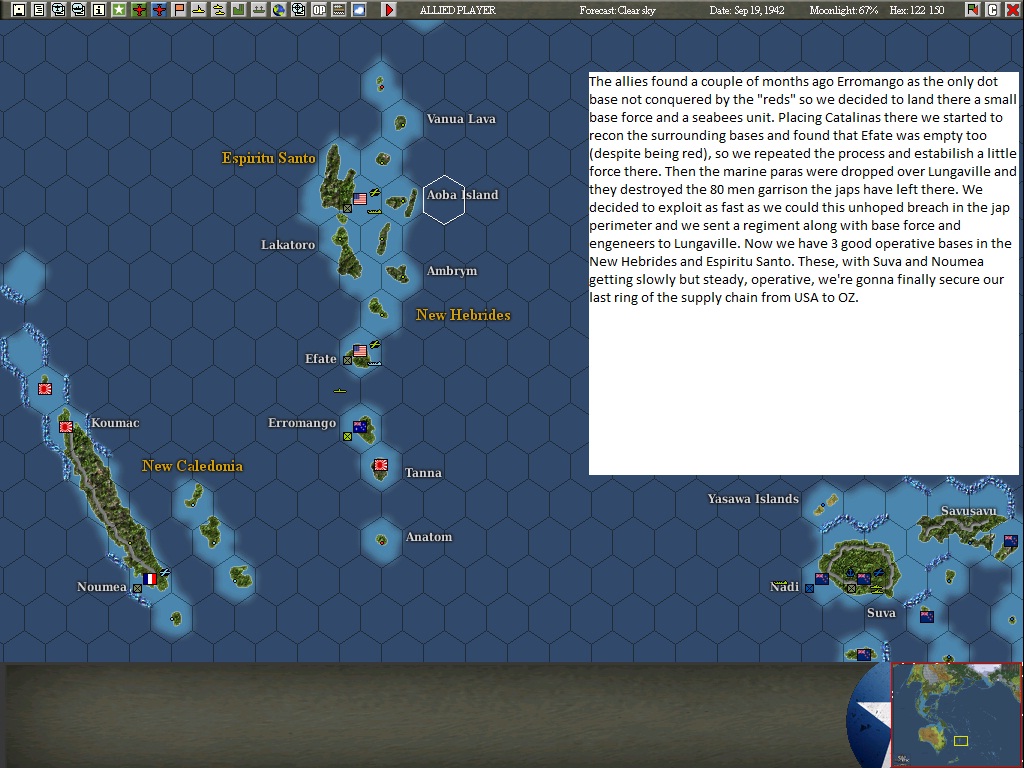
Task: Open the information 'i' screen icon
Action: tap(99, 10)
